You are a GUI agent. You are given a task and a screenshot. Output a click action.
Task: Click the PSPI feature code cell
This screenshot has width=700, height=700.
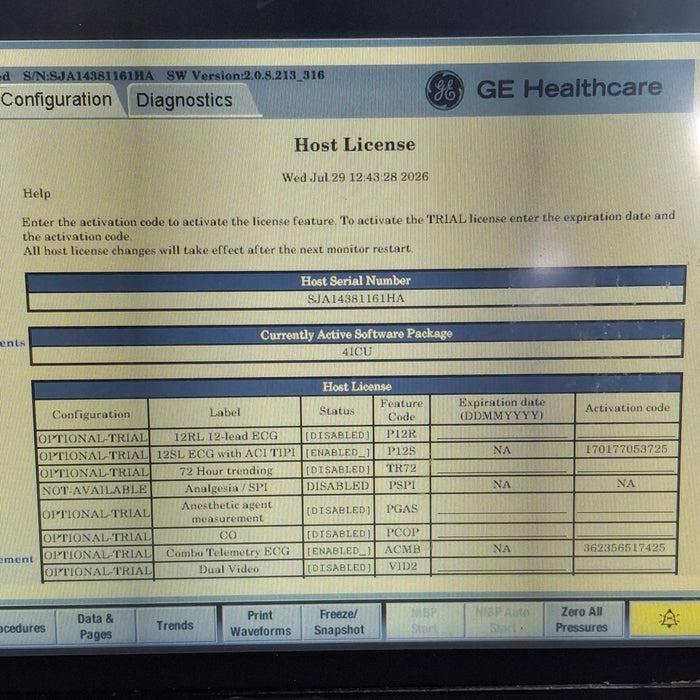pyautogui.click(x=402, y=485)
